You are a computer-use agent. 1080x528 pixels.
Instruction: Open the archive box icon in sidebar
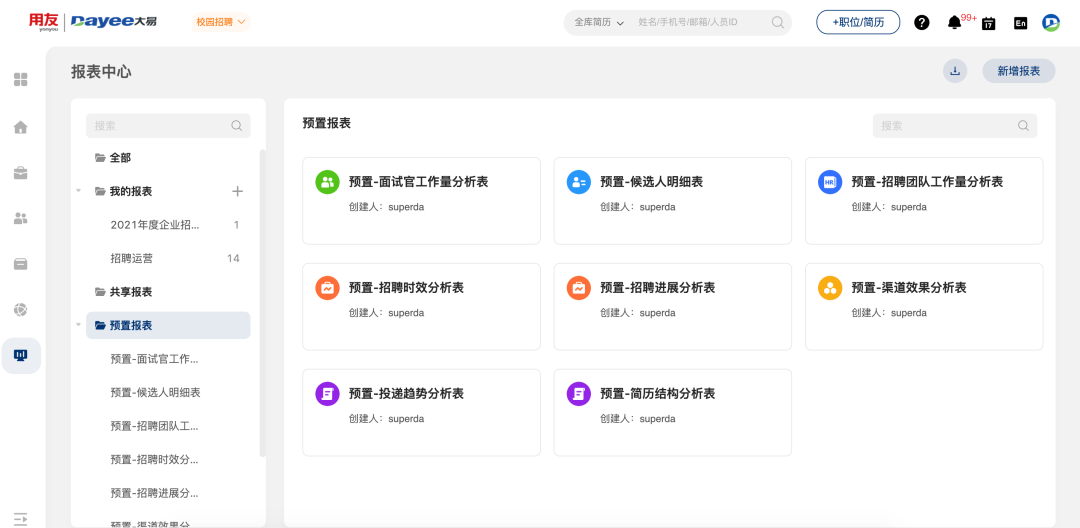point(21,264)
